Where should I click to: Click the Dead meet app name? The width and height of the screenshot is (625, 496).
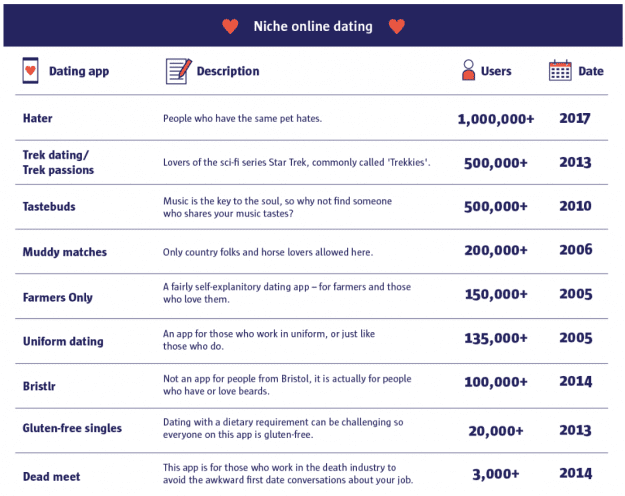click(x=51, y=473)
